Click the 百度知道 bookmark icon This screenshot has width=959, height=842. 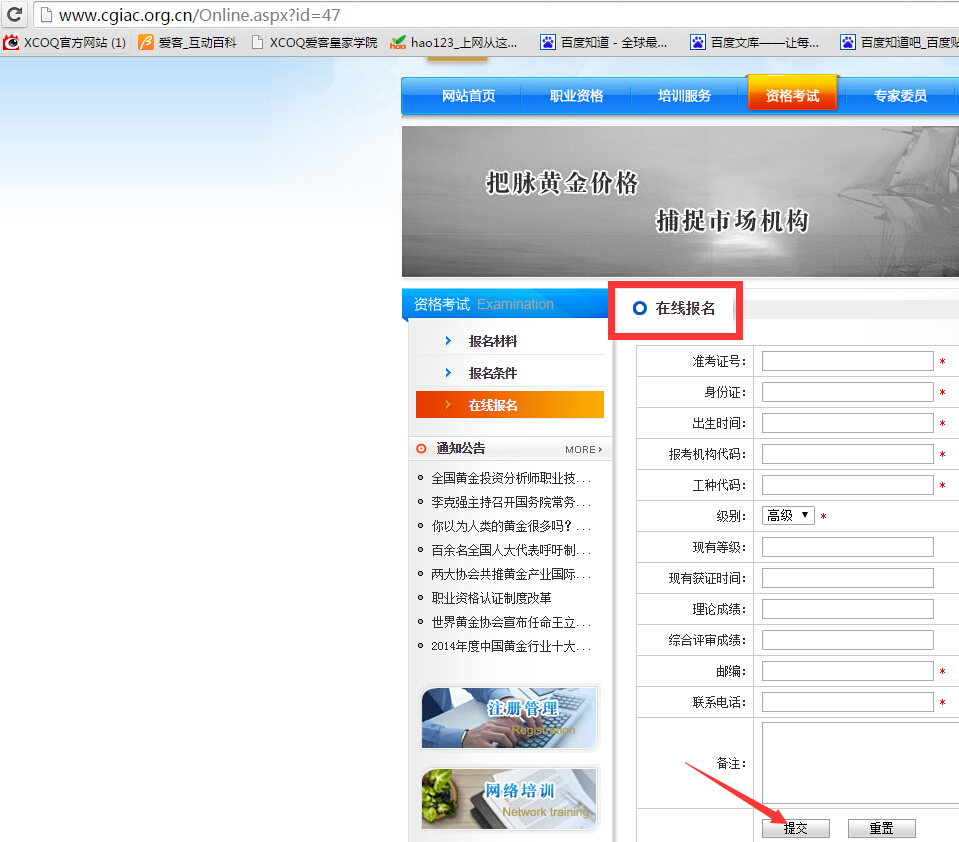click(547, 42)
